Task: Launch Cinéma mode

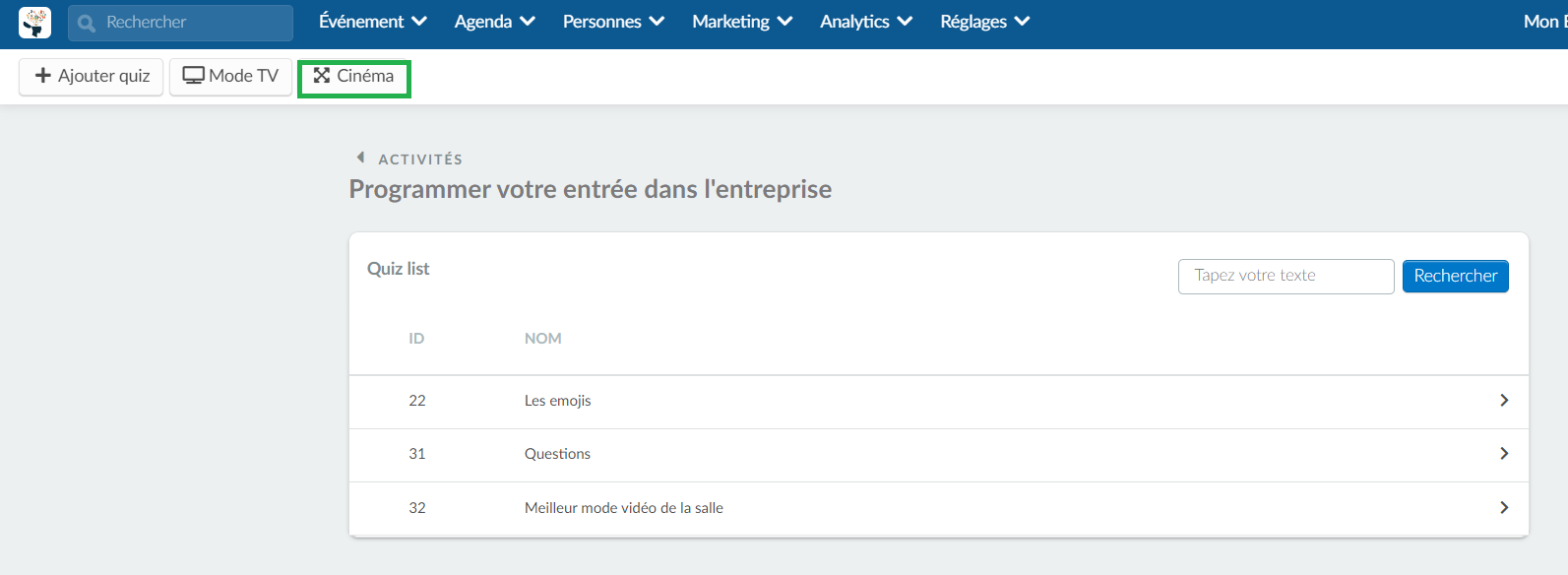Action: (354, 78)
